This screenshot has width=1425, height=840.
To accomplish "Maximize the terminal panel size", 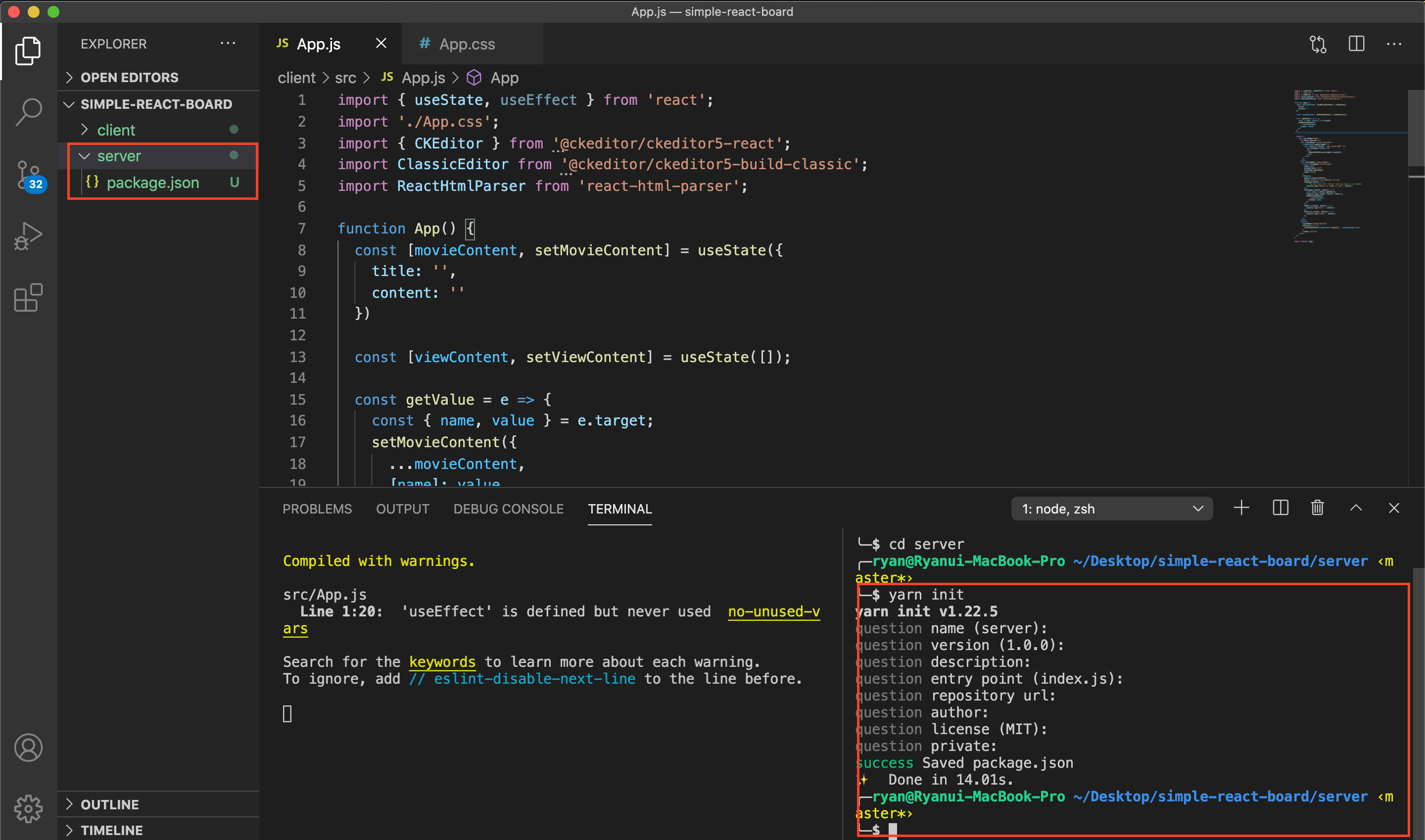I will (1355, 508).
